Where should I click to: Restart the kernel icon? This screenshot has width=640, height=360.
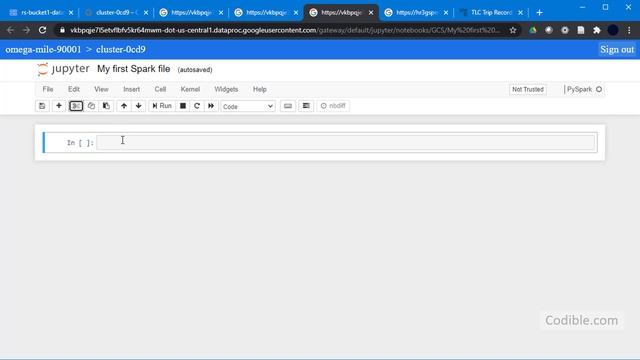coord(197,106)
